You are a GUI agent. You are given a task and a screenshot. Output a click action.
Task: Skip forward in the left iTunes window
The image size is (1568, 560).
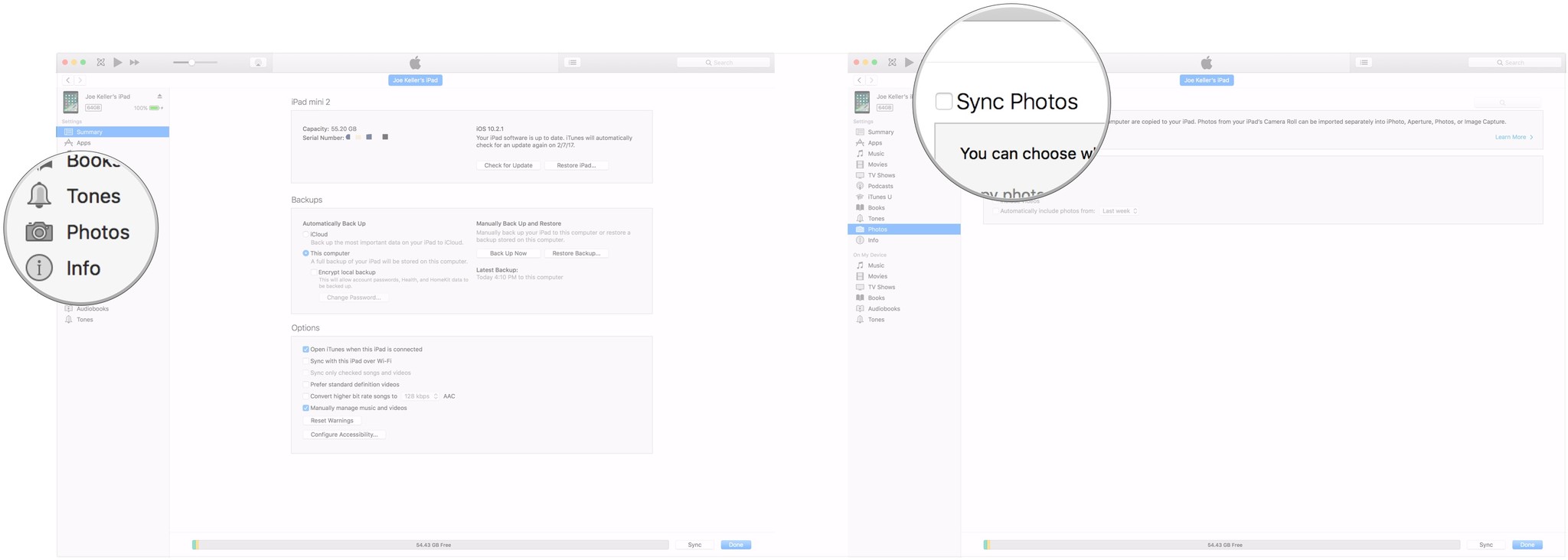134,63
